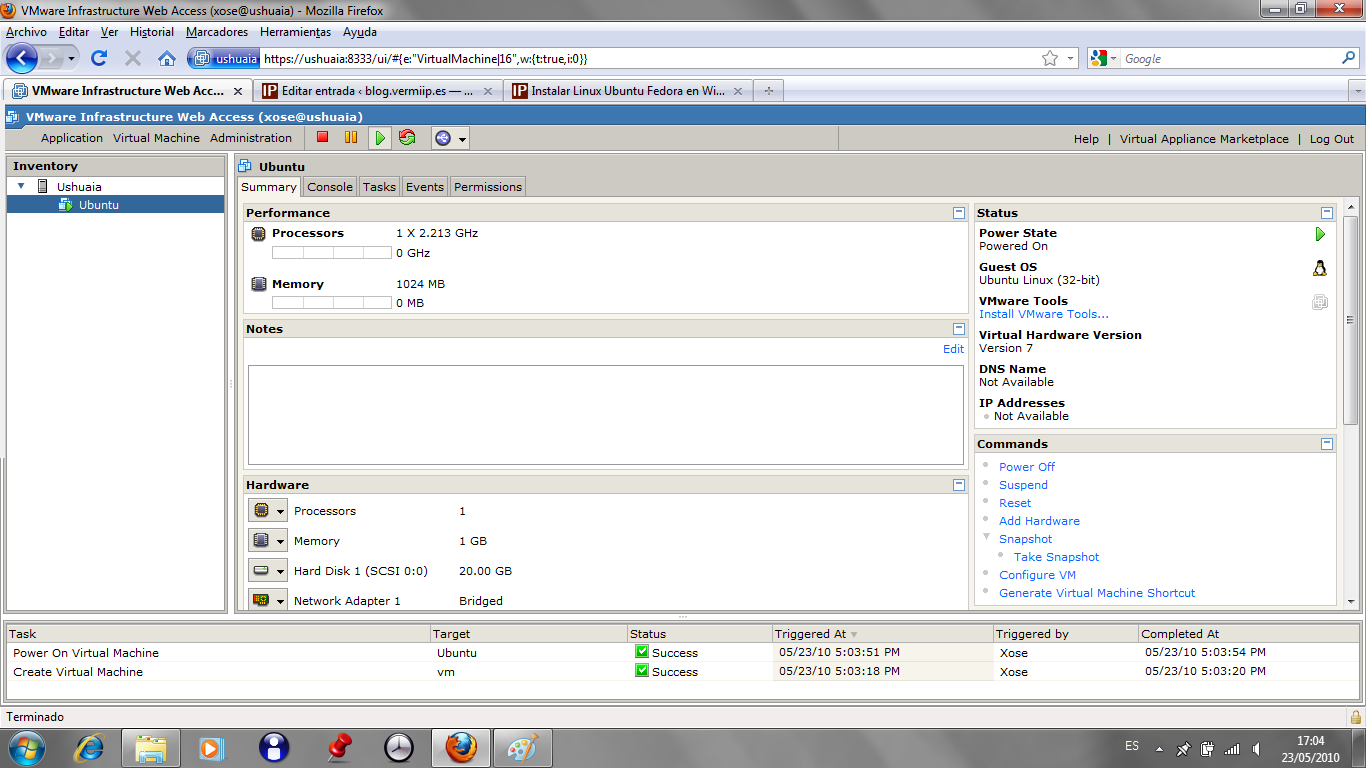Click the green Power On toolbar icon
The image size is (1366, 768).
(x=380, y=138)
